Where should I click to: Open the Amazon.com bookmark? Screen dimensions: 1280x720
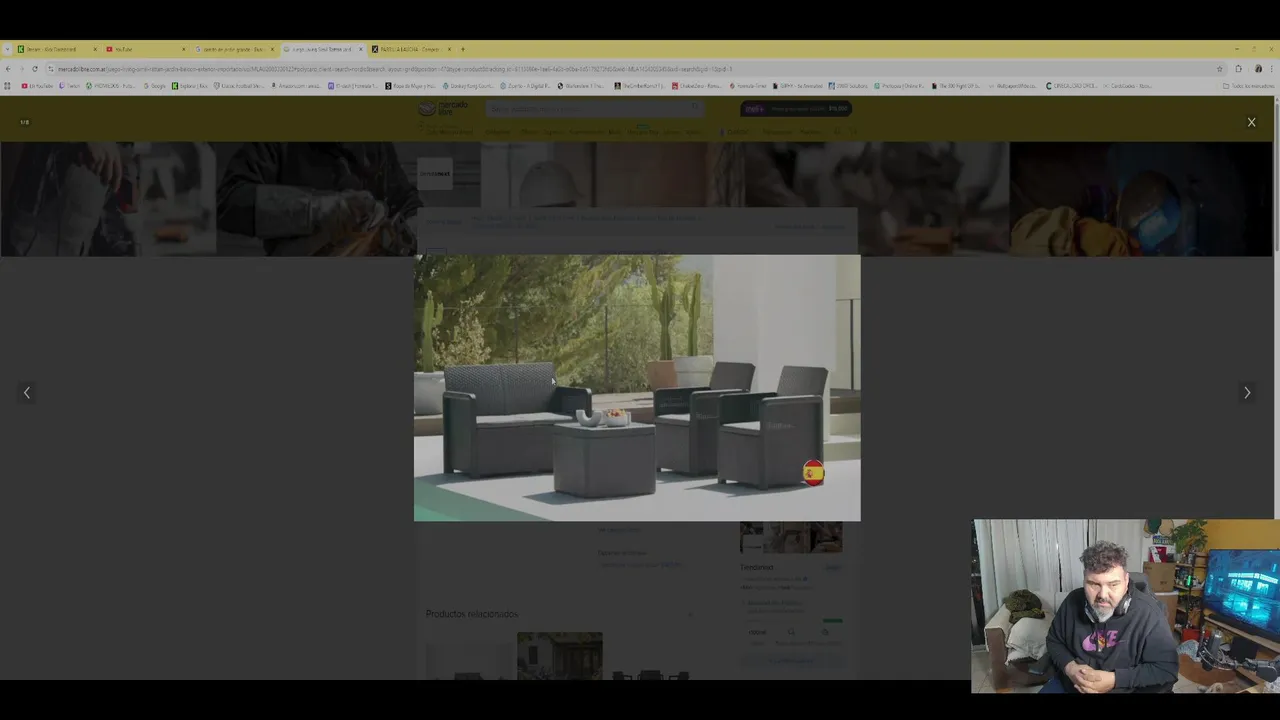(293, 86)
